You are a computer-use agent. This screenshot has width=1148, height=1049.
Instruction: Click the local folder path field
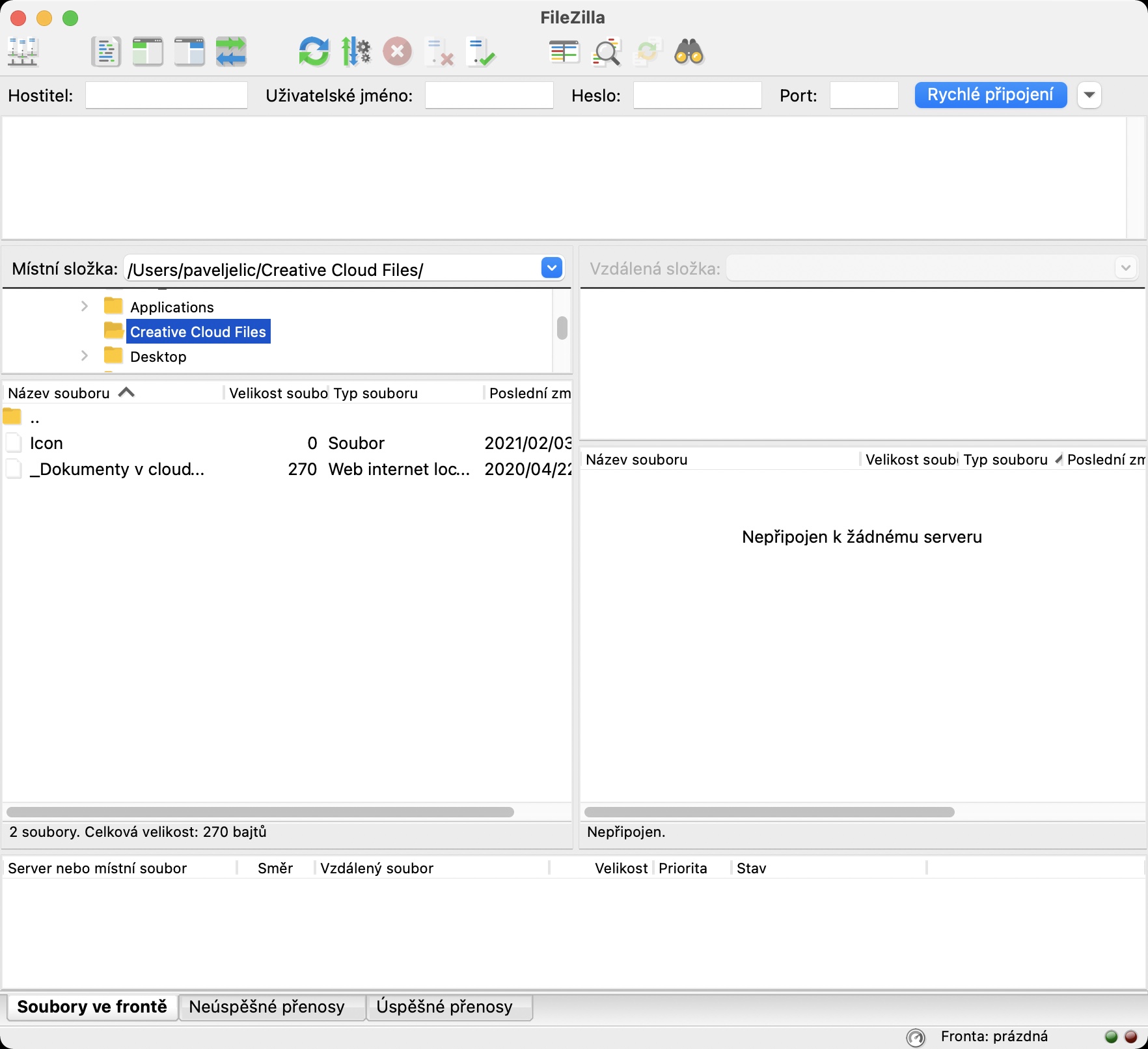(332, 269)
